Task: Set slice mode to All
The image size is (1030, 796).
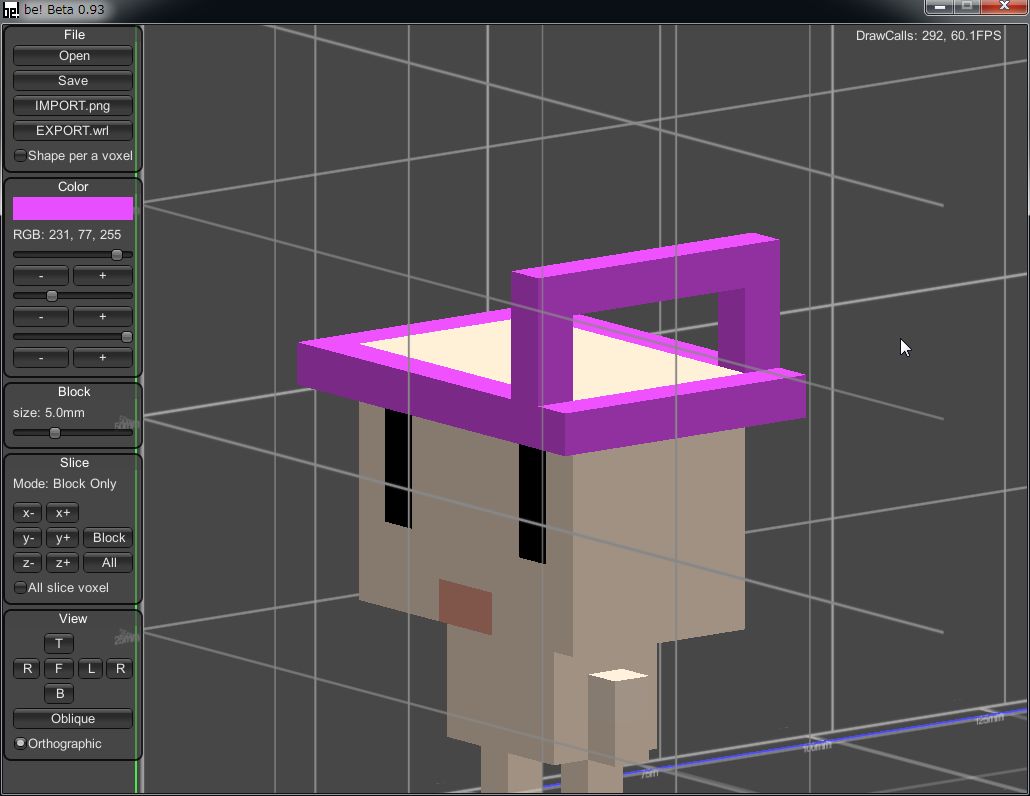Action: [108, 563]
